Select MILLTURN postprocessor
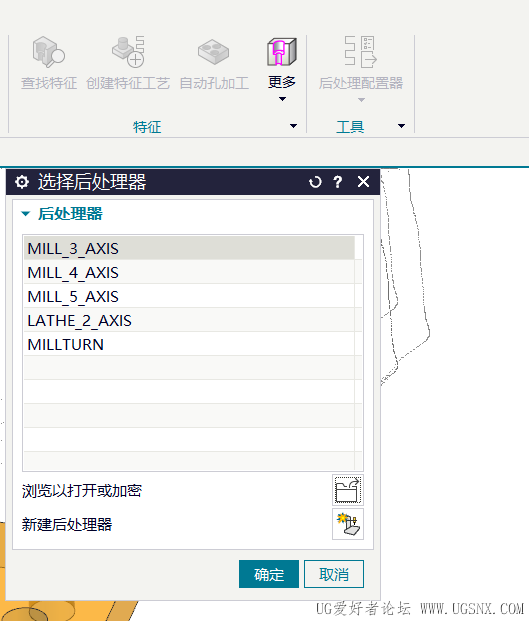This screenshot has width=529, height=621. [x=189, y=344]
